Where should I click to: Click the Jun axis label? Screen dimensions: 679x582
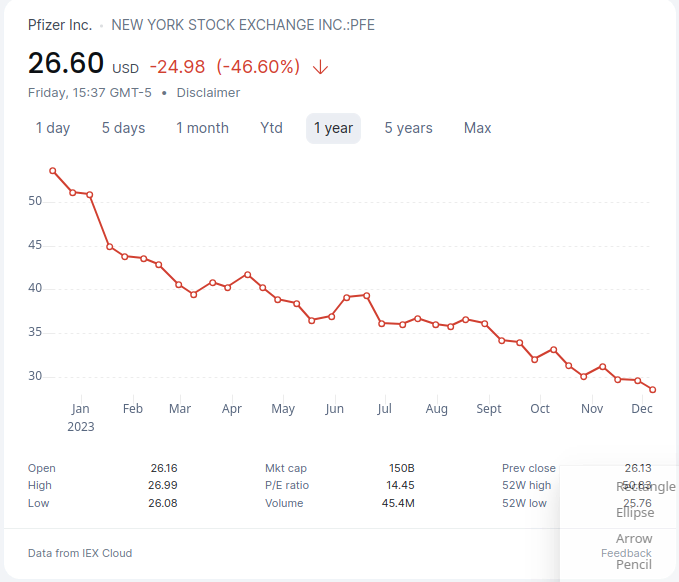334,409
